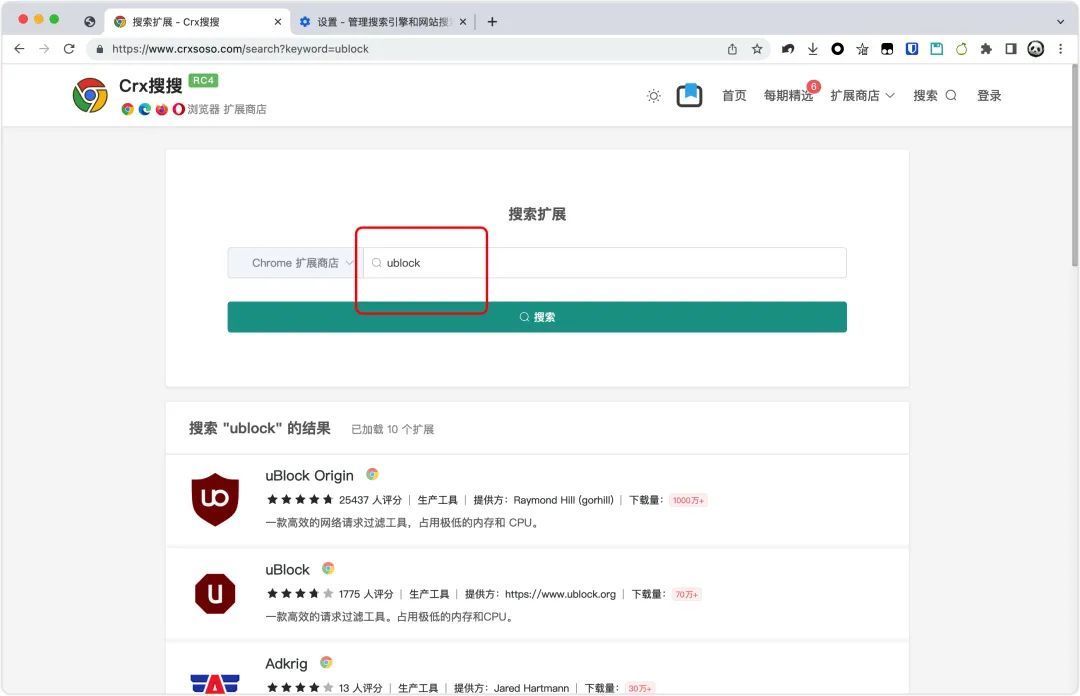This screenshot has height=696, width=1080.
Task: Click the 1000万+ download count badge
Action: (688, 500)
